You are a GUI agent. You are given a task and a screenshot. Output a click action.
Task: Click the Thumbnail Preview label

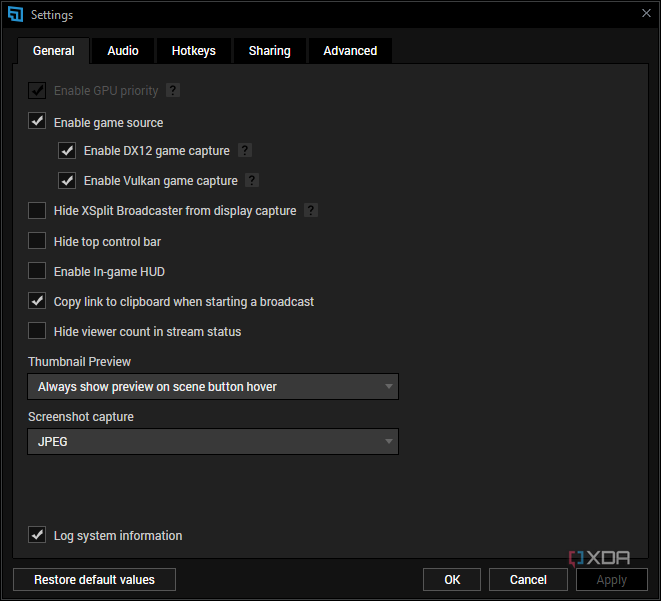point(79,362)
